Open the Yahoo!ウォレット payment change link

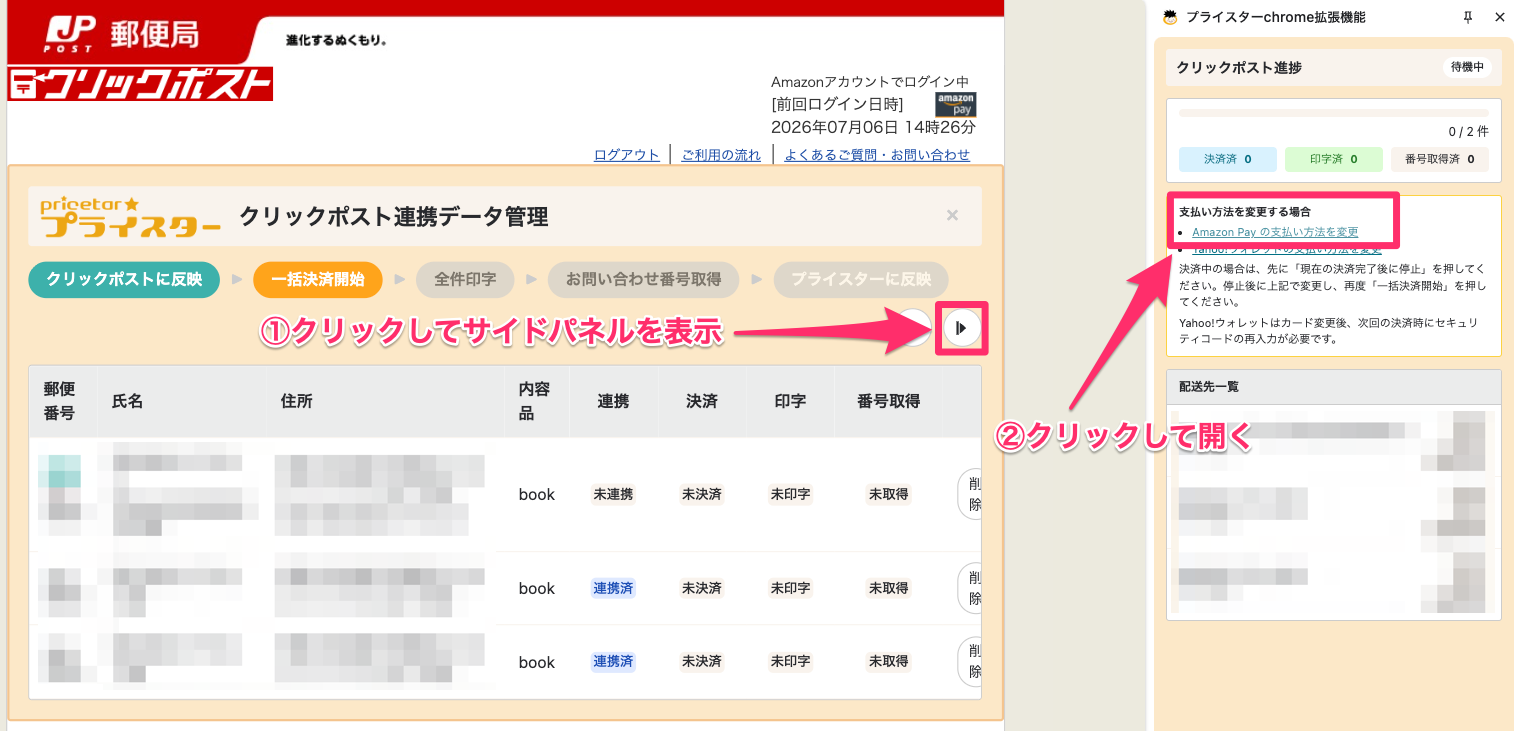coord(1287,249)
